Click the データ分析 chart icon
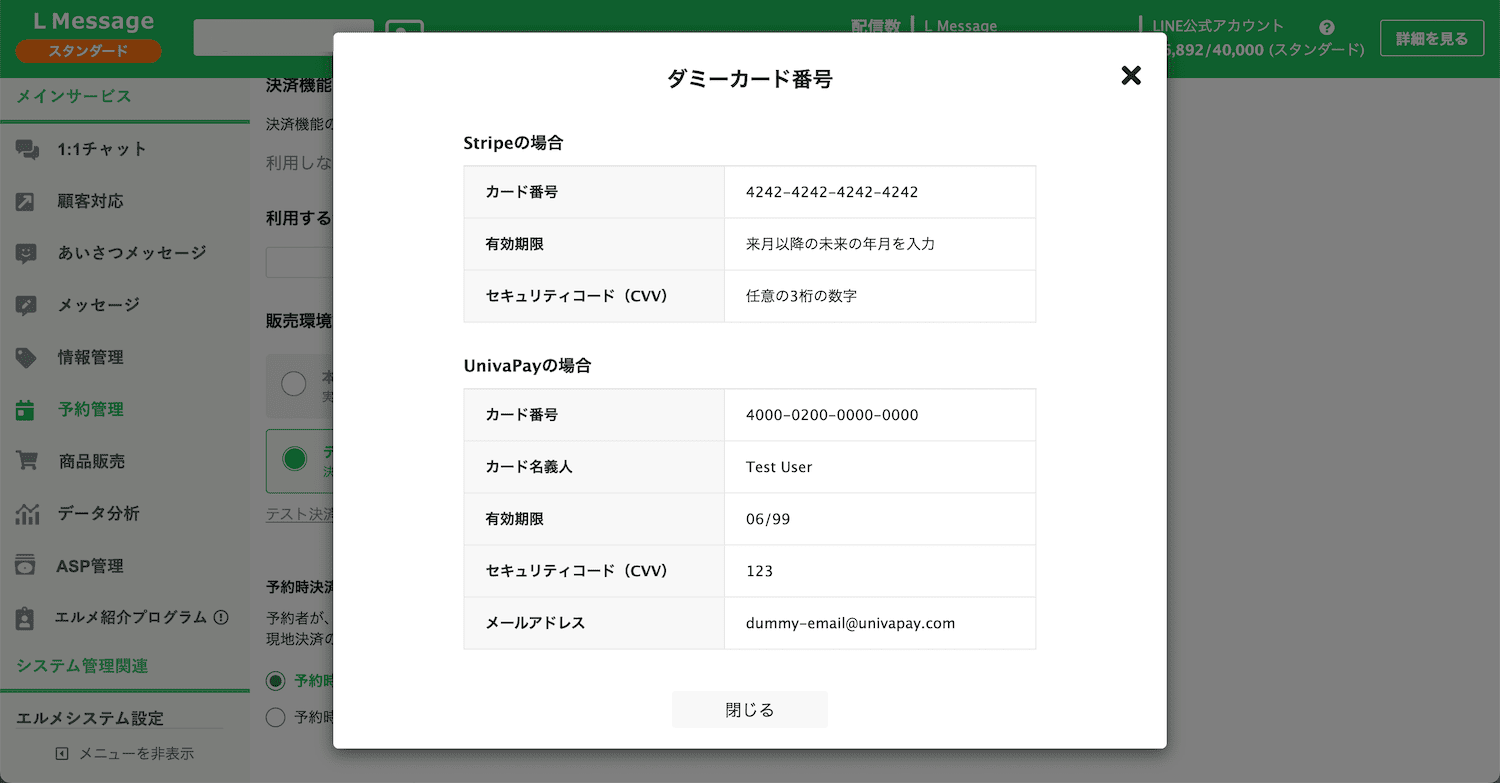This screenshot has width=1500, height=783. 26,514
